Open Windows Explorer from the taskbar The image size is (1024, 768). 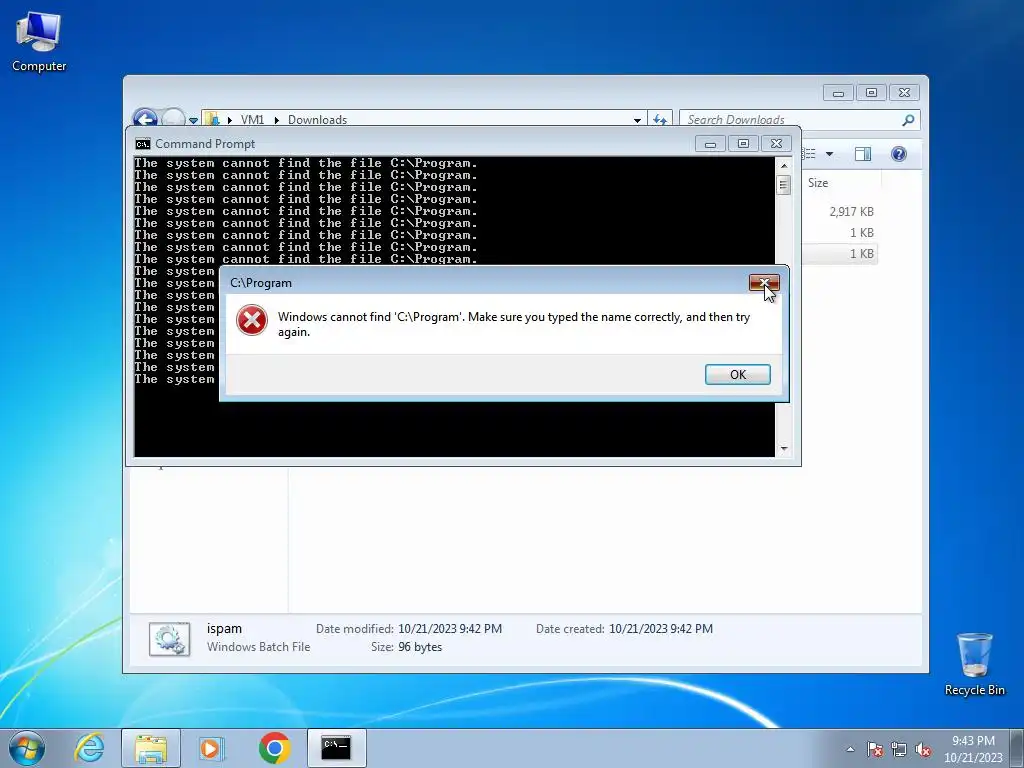(x=151, y=748)
